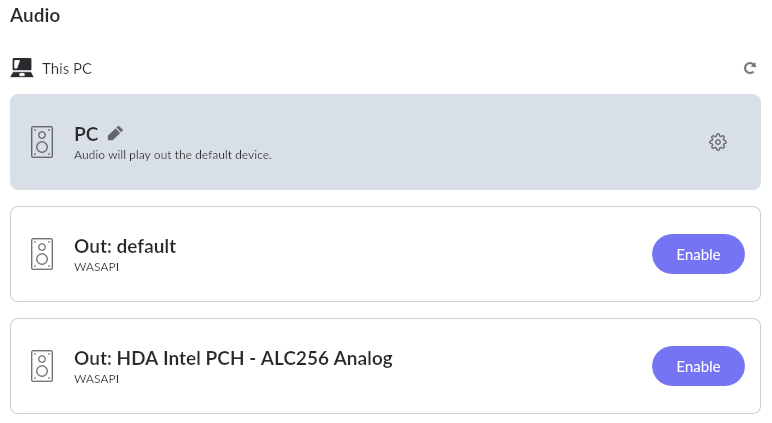Screen dimensions: 772x423
Task: Click the "Out: HDA Intel PCH - ALC256 Analog" title
Action: click(233, 358)
